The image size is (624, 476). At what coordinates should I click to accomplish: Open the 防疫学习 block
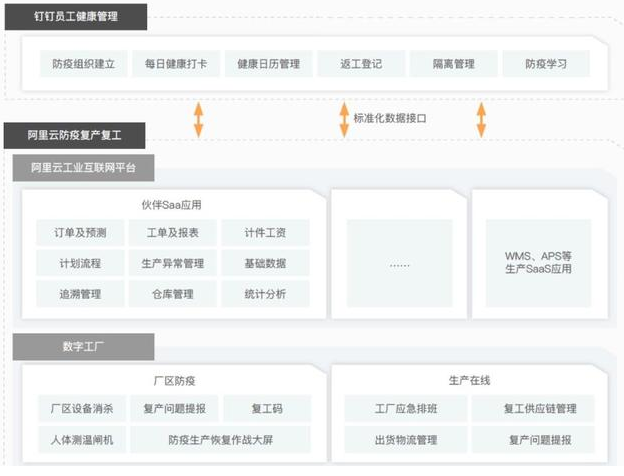(x=546, y=64)
